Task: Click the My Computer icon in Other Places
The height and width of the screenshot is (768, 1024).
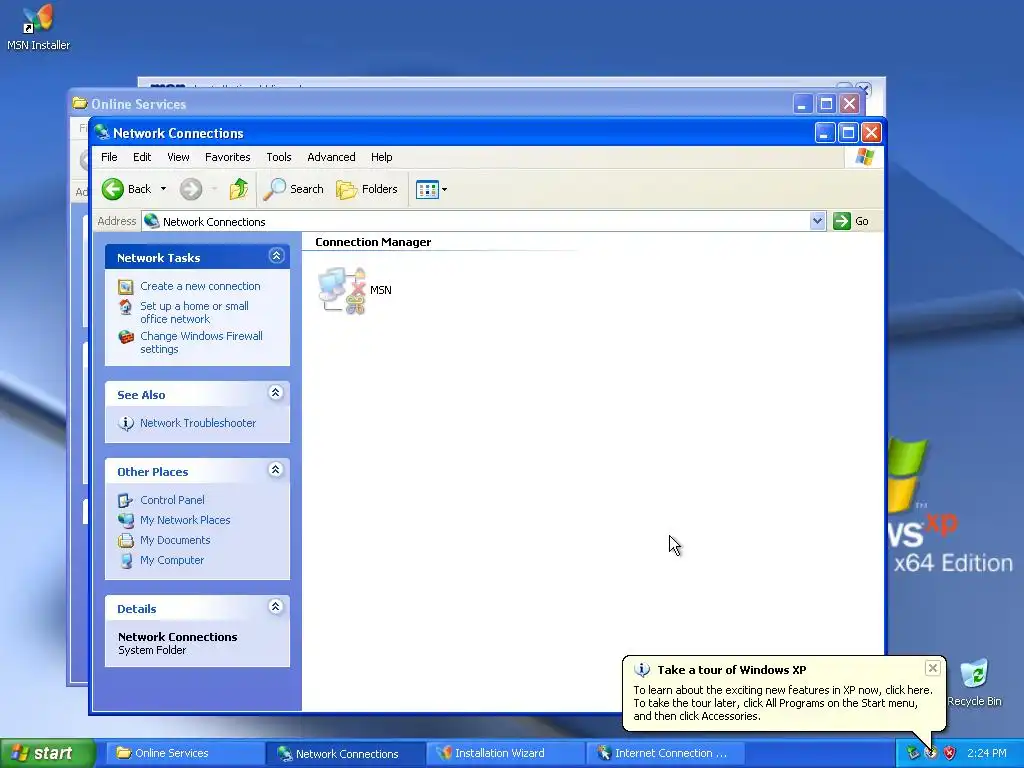Action: (x=126, y=560)
